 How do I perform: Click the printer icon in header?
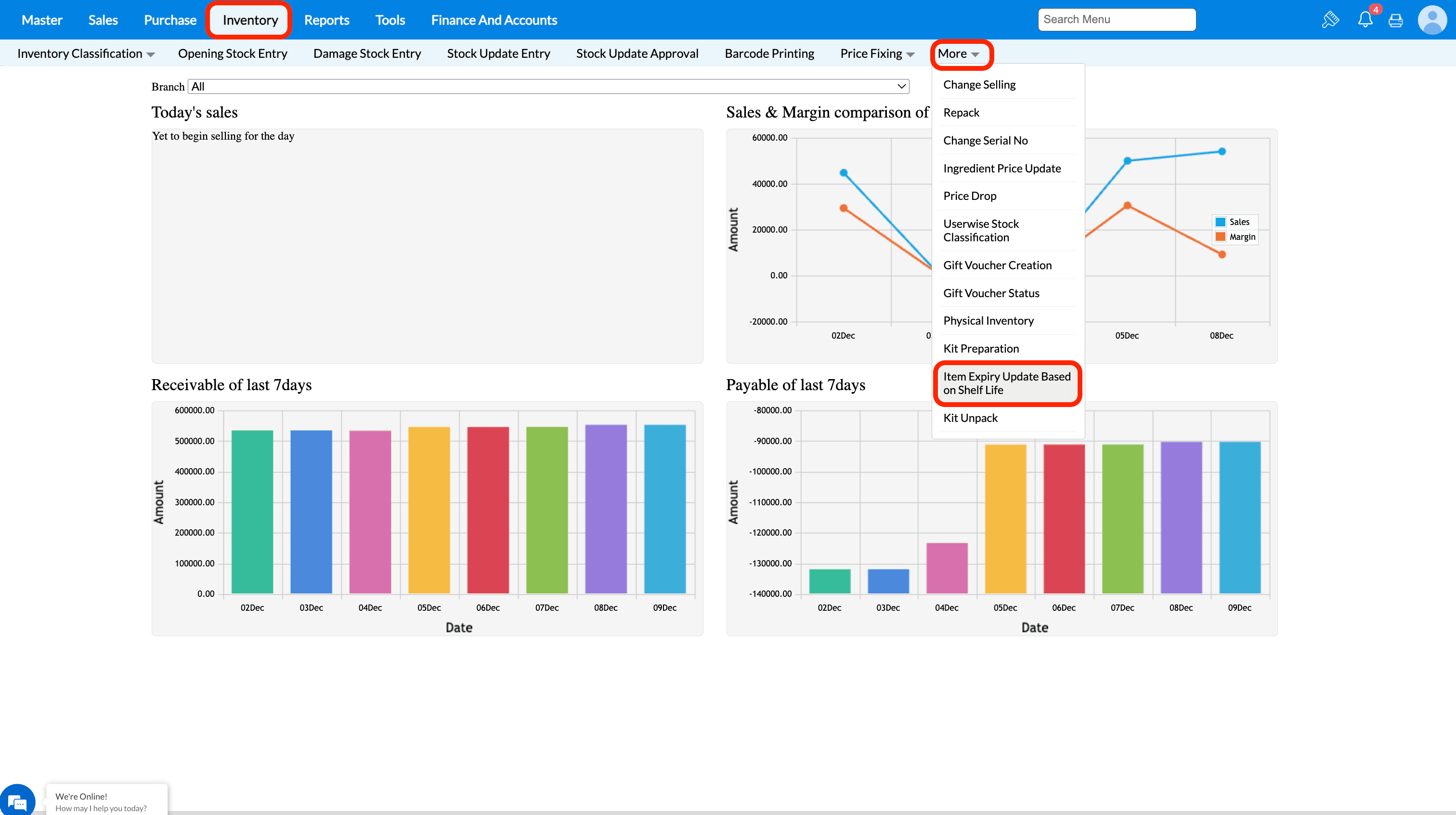coord(1395,20)
